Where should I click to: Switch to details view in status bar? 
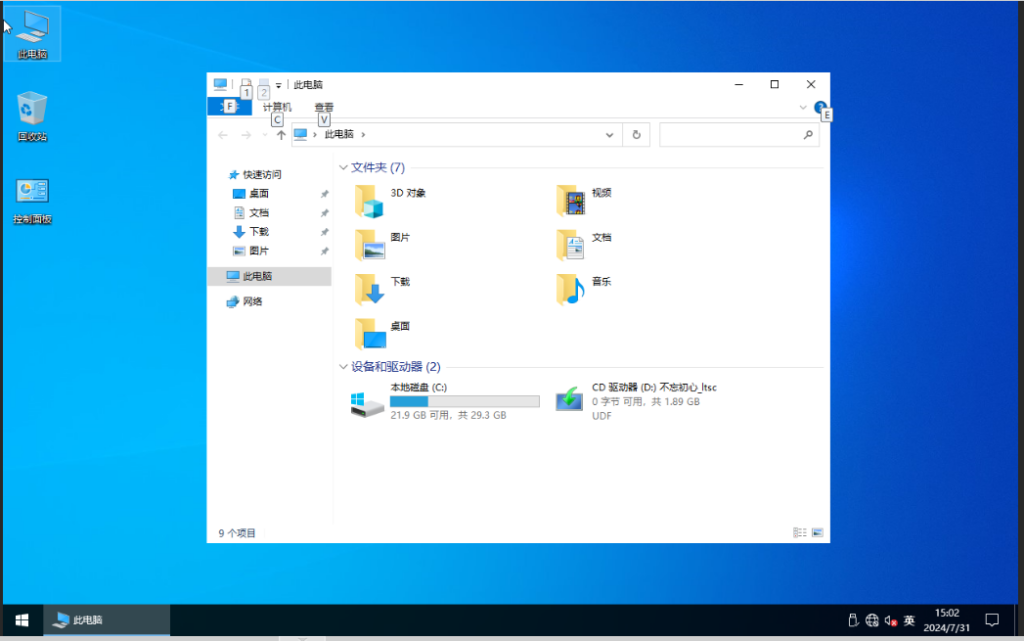click(799, 533)
